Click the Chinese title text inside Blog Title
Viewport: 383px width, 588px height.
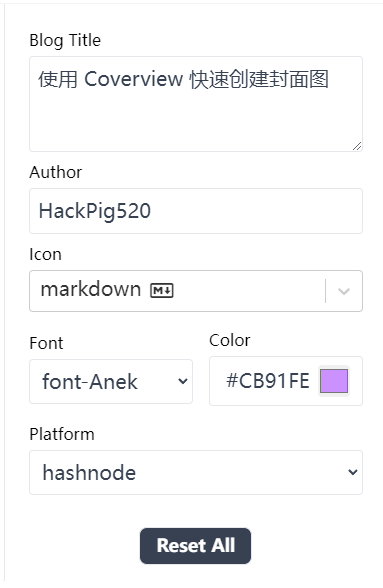[x=183, y=79]
